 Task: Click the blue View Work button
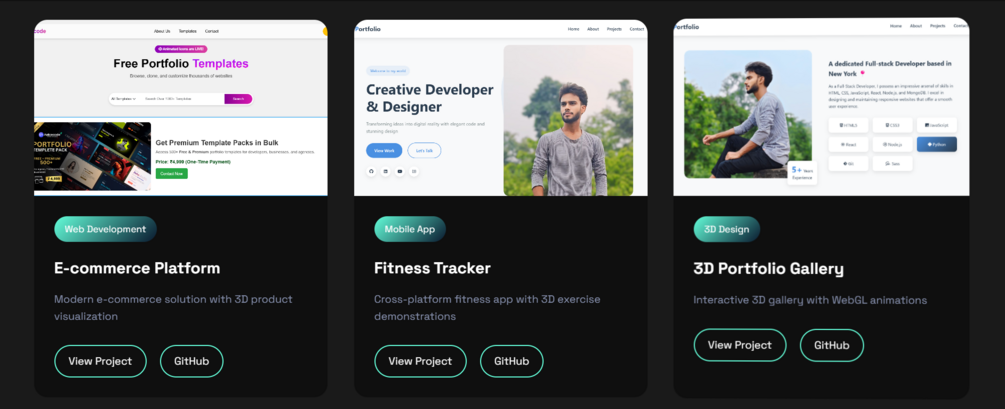pos(384,150)
